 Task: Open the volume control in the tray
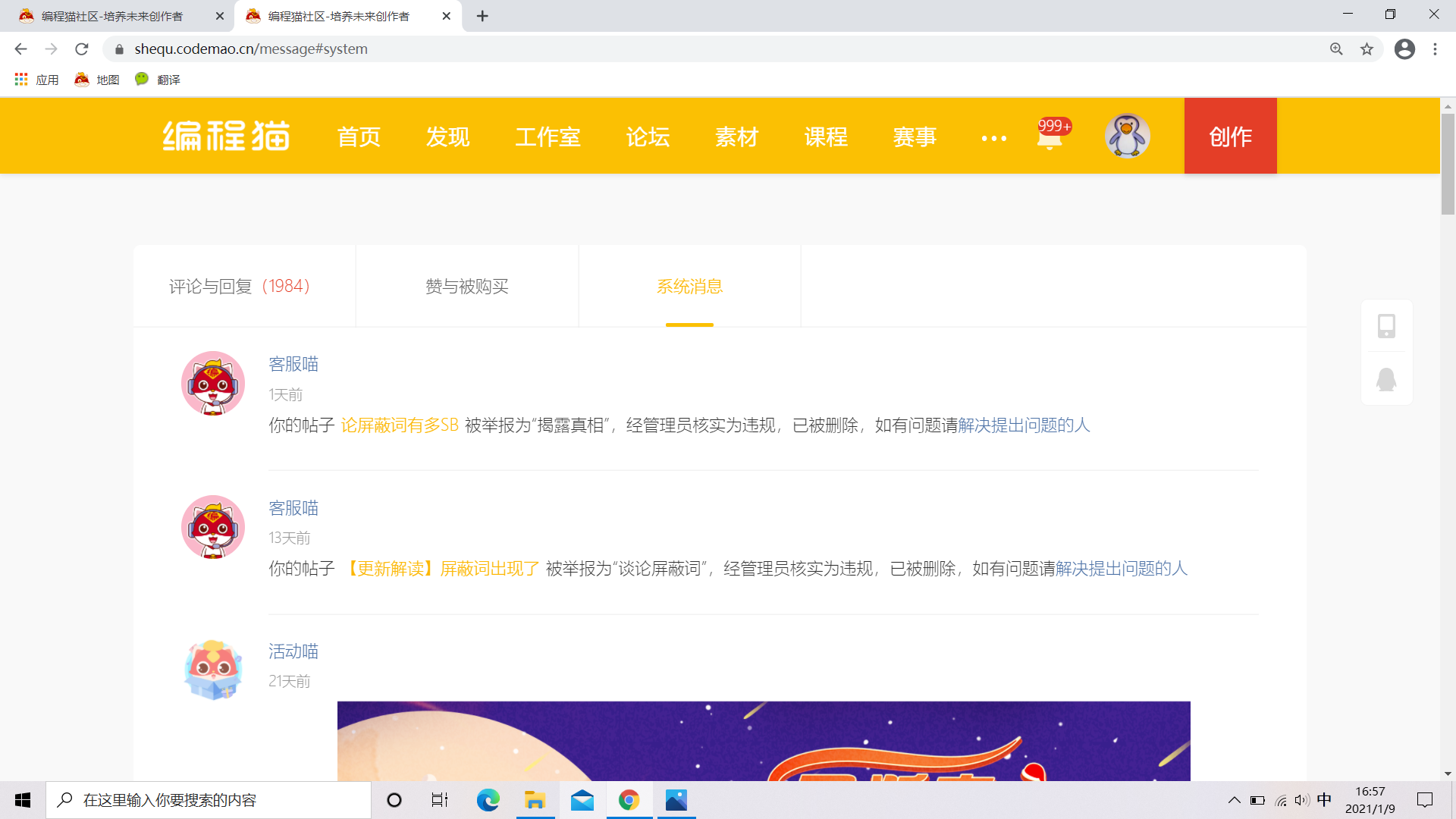1303,800
